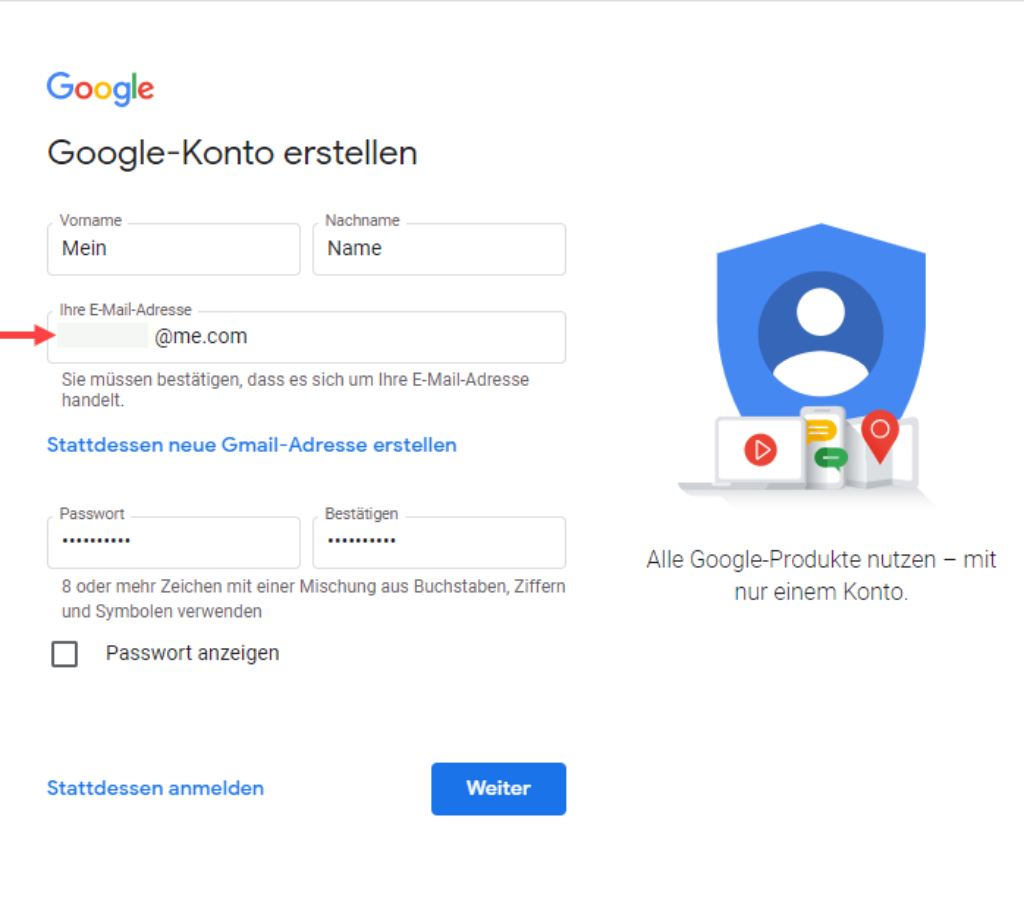Viewport: 1024px width, 902px height.
Task: Click the Alle Google-Produkte nutzen caption
Action: click(821, 575)
